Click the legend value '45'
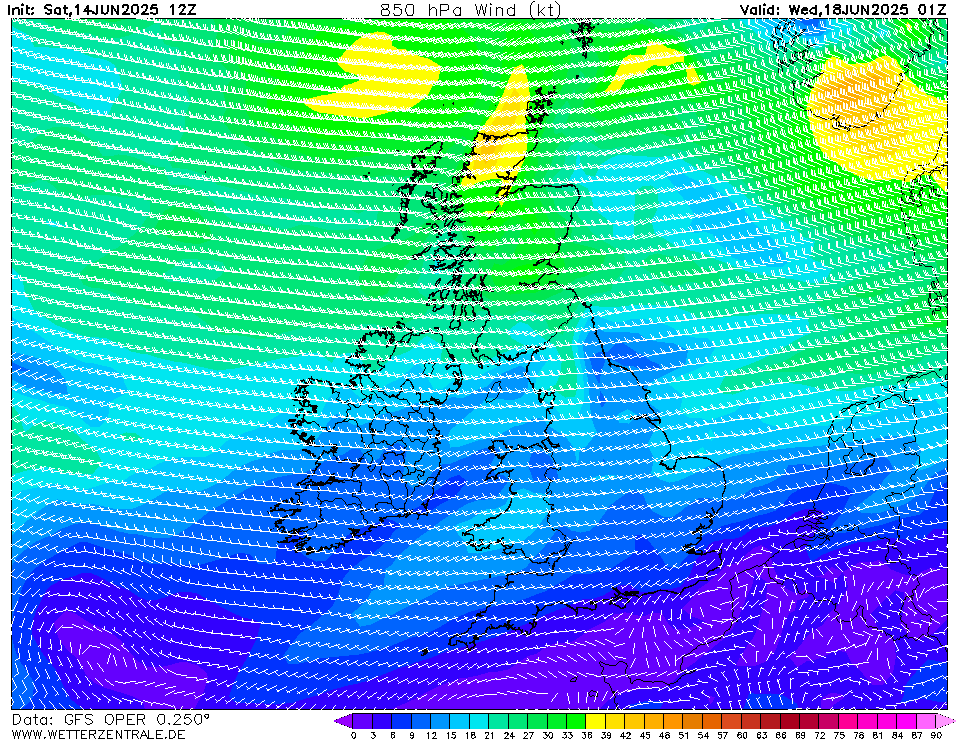 (645, 735)
